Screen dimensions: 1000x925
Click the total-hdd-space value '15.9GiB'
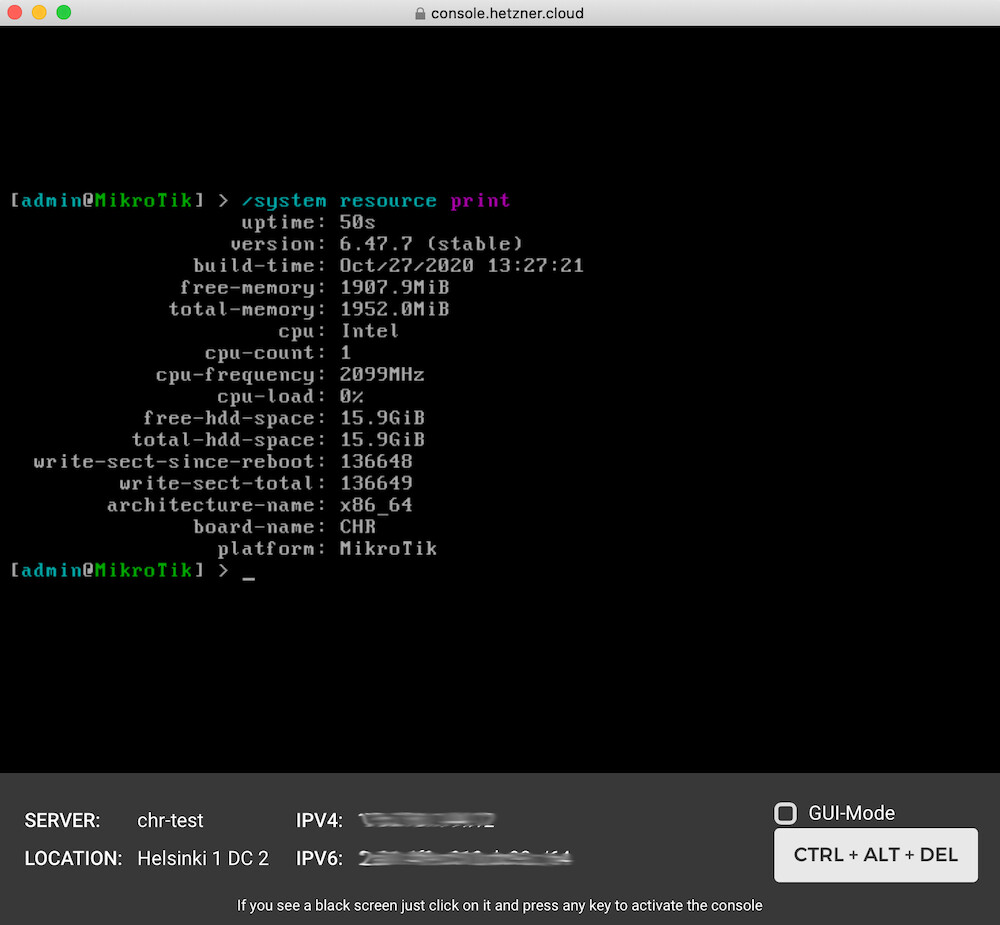(382, 440)
